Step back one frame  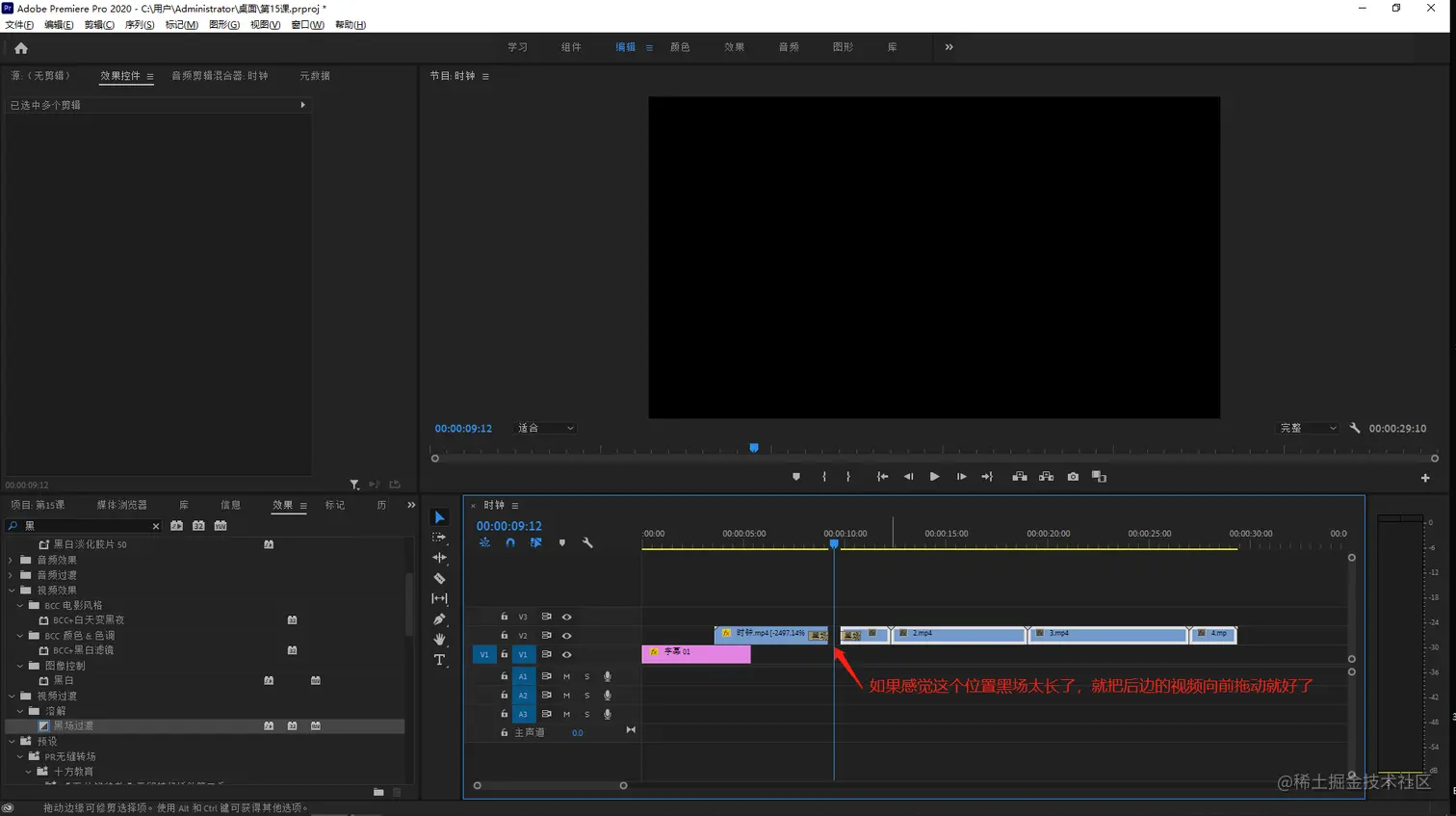click(x=908, y=477)
